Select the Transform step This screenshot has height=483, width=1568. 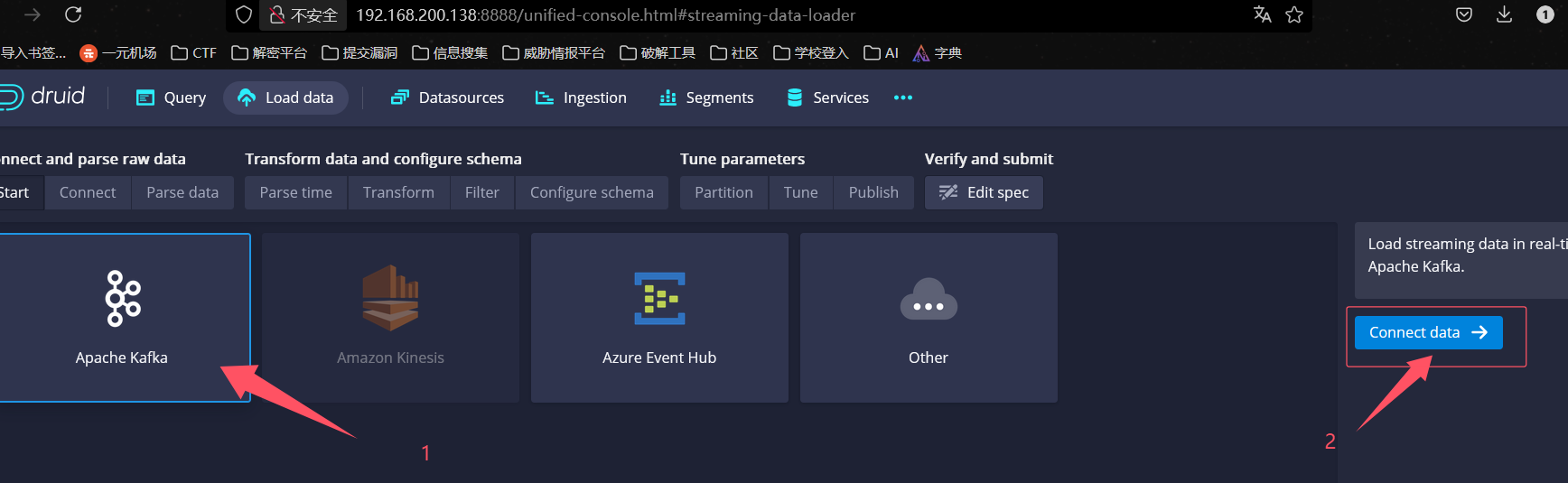pos(398,192)
